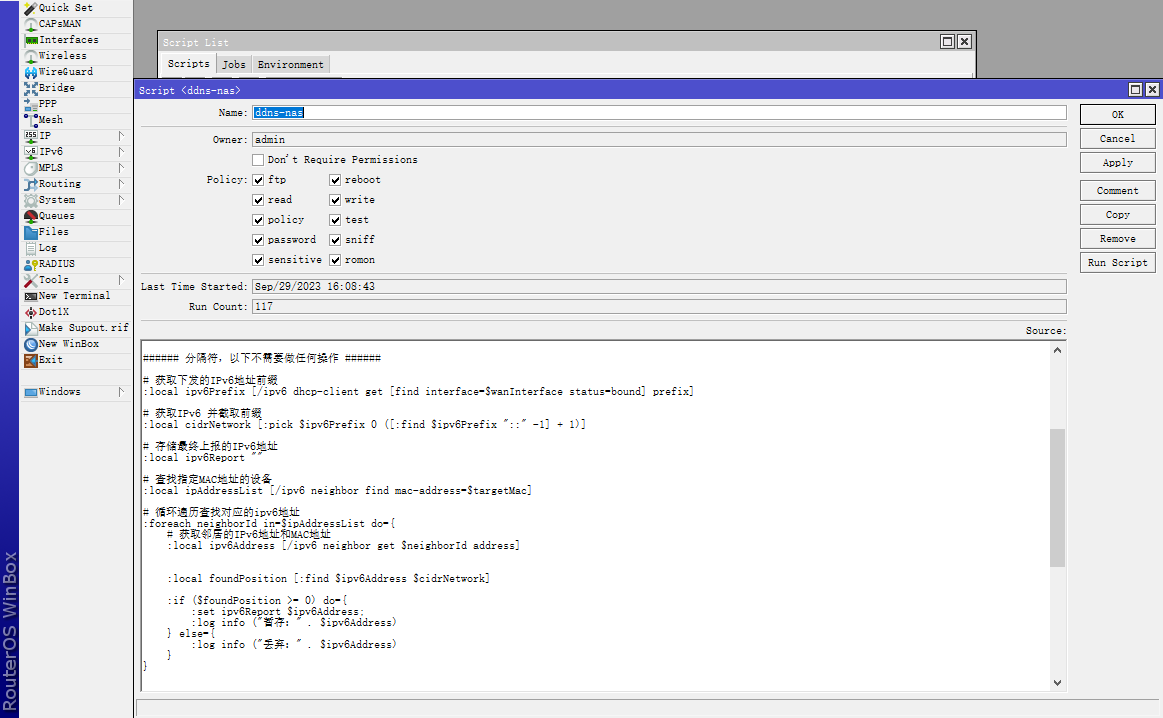Viewport: 1163px width, 718px height.
Task: Switch to Scripts tab in Script List
Action: (188, 64)
